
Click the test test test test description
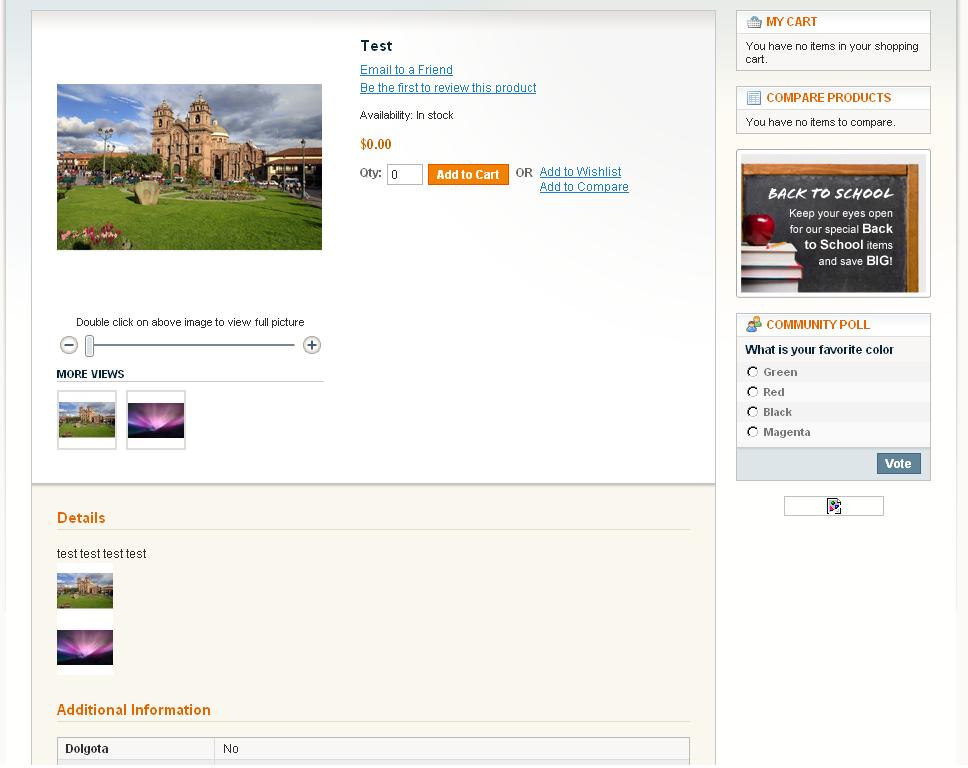101,554
